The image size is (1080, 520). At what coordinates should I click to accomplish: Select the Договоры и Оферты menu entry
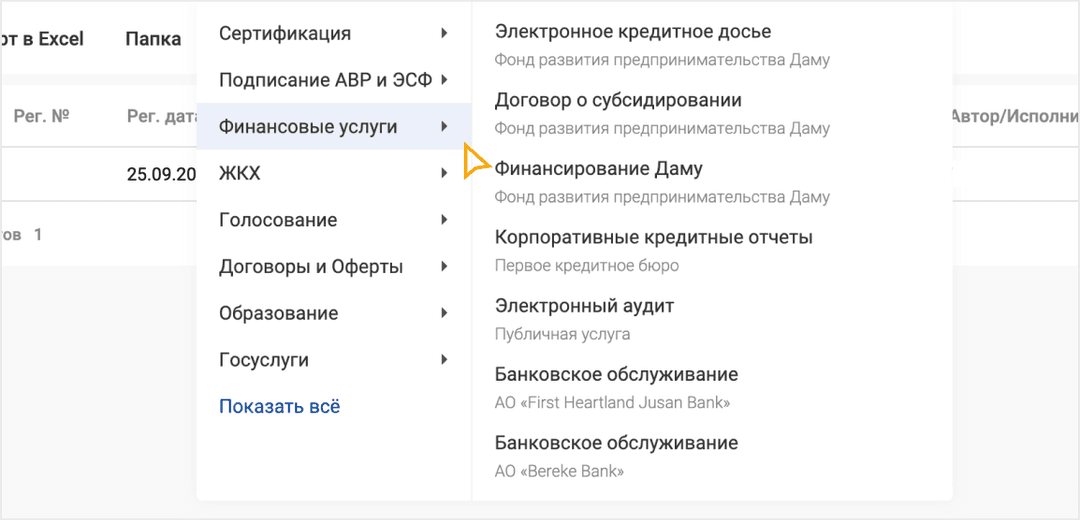click(311, 267)
